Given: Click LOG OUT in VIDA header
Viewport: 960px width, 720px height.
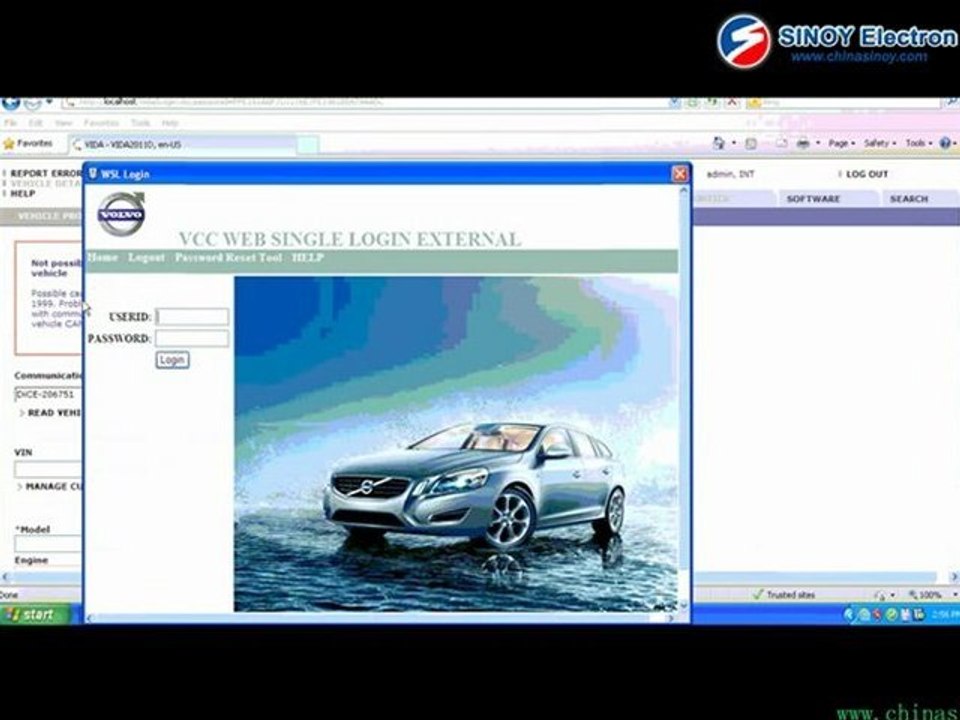Looking at the screenshot, I should (x=866, y=174).
